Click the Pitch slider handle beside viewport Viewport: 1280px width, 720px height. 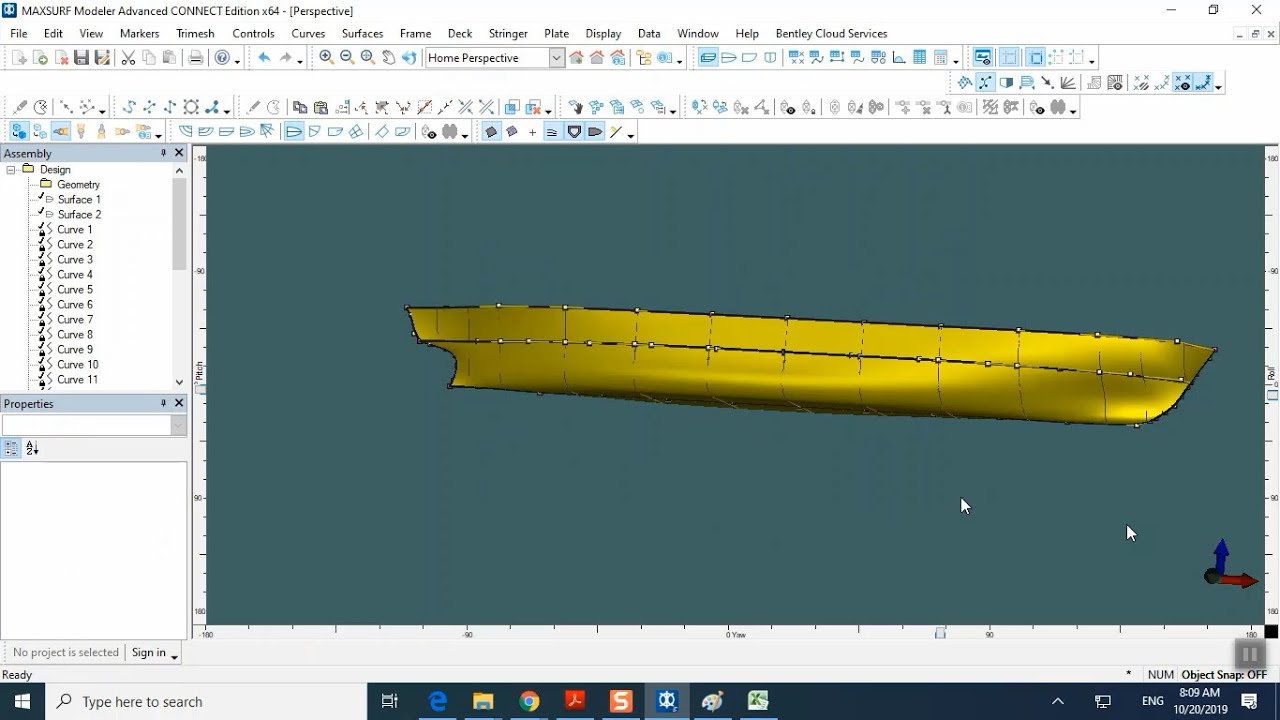(200, 388)
